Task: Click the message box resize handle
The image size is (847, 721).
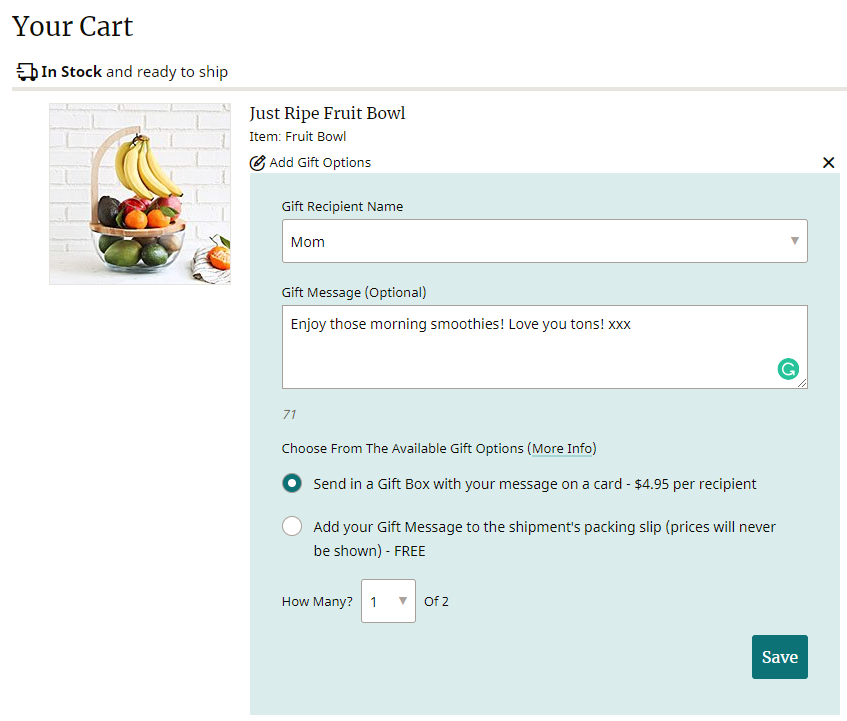Action: (802, 383)
